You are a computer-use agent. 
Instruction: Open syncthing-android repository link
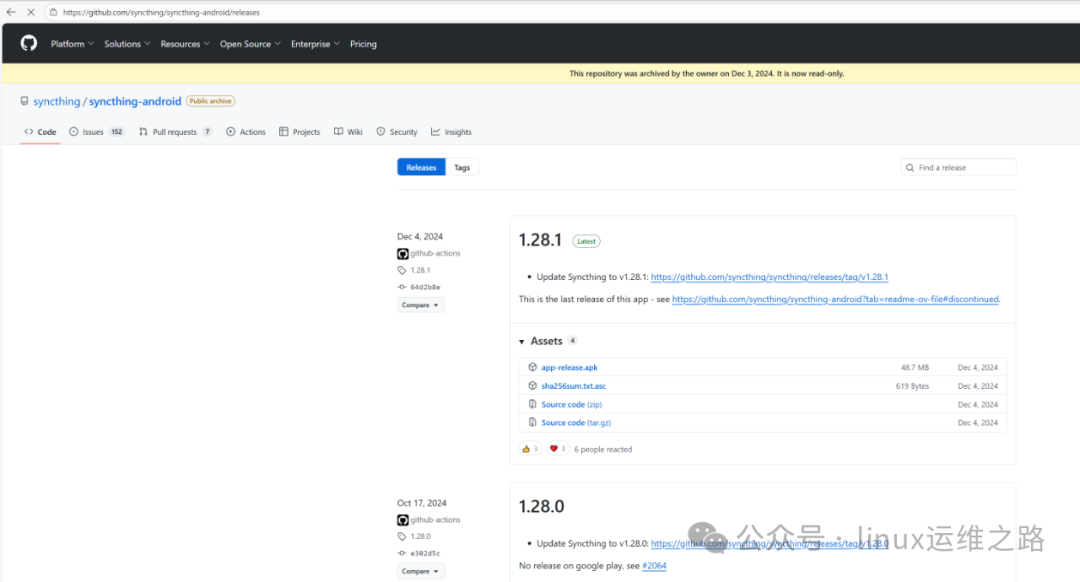pos(135,101)
